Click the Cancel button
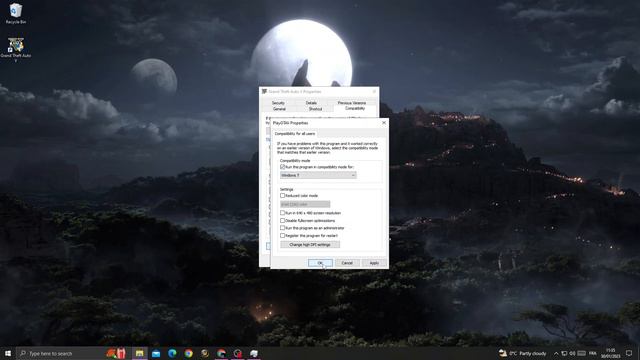640x360 pixels. [347, 263]
